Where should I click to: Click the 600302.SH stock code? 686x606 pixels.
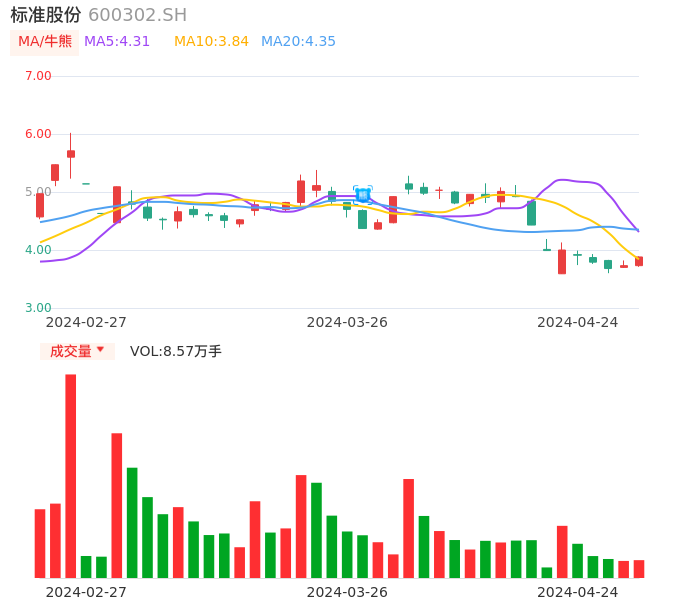(137, 15)
